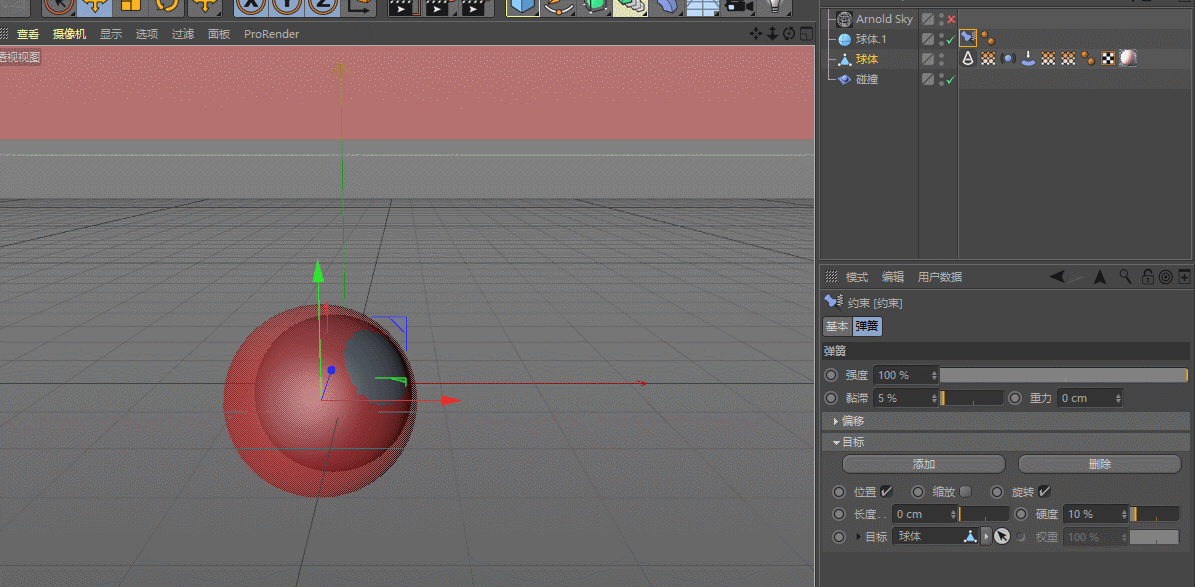Screen dimensions: 1195x587
Task: Switch to the 基本 tab
Action: (837, 326)
